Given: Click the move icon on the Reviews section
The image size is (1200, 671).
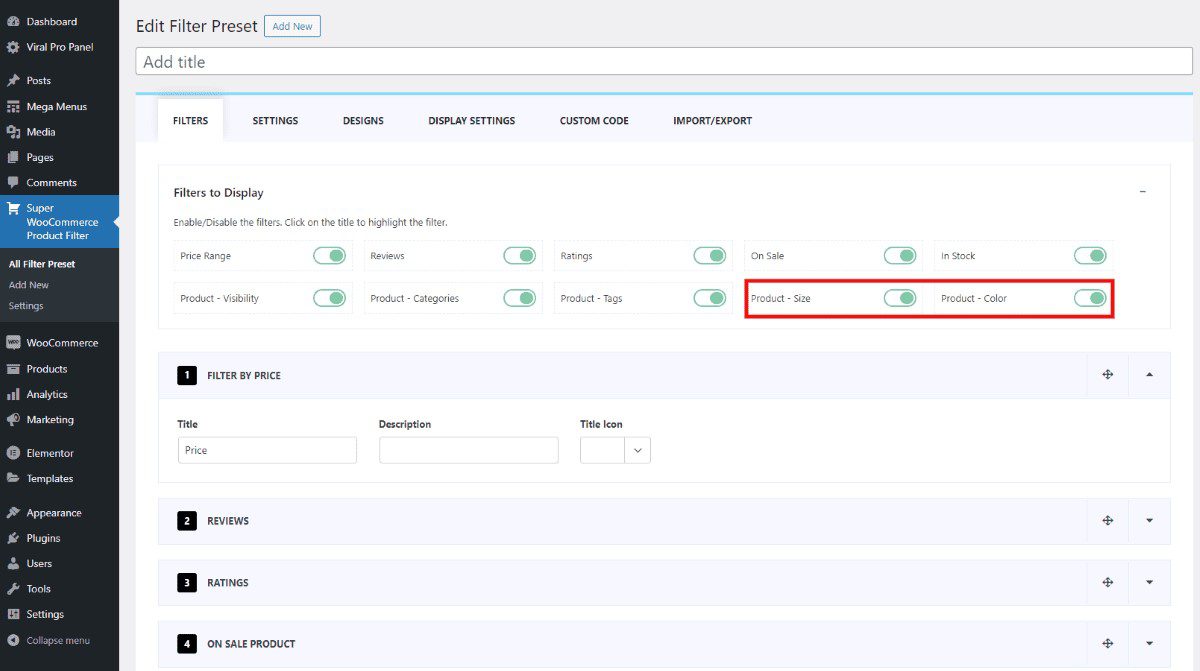Looking at the screenshot, I should point(1107,520).
